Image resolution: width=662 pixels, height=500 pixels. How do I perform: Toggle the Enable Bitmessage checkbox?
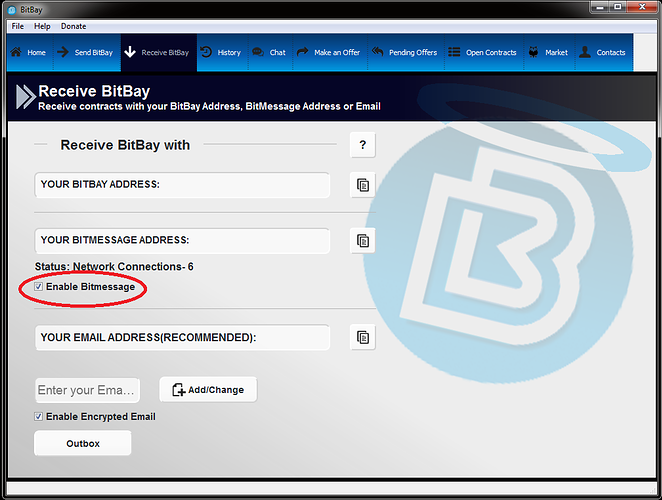(x=38, y=287)
